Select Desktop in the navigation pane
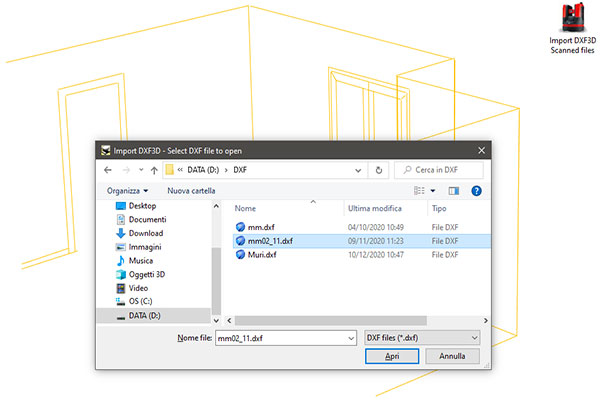 coord(142,206)
